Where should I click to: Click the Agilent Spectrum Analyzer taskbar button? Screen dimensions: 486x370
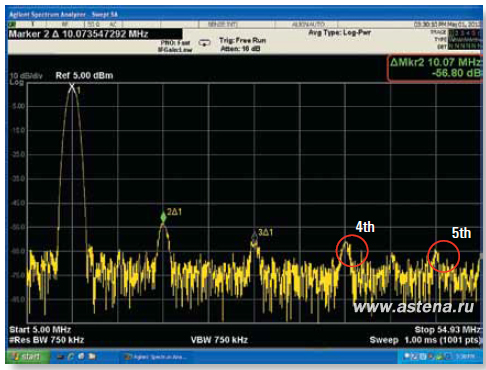(x=155, y=357)
